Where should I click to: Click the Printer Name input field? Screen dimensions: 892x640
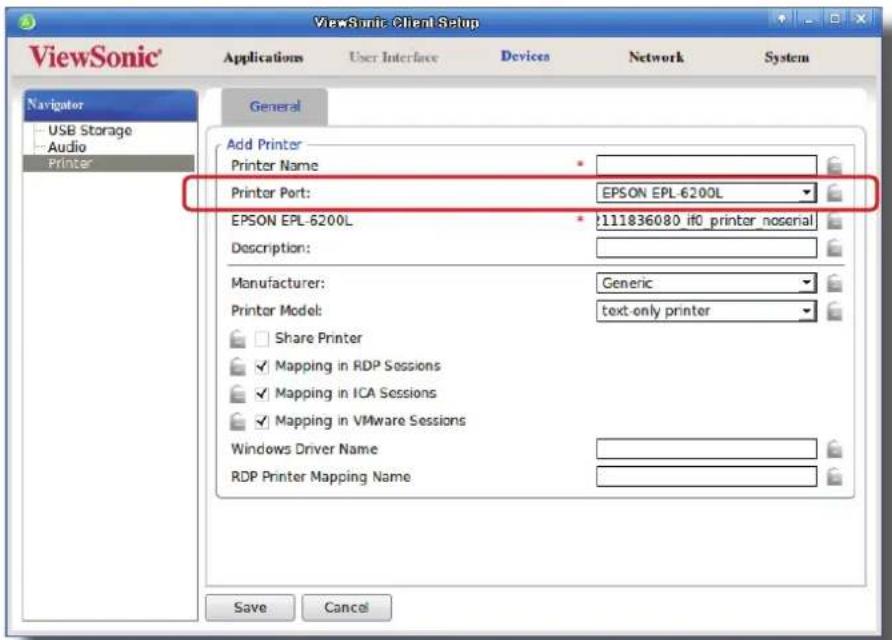706,166
